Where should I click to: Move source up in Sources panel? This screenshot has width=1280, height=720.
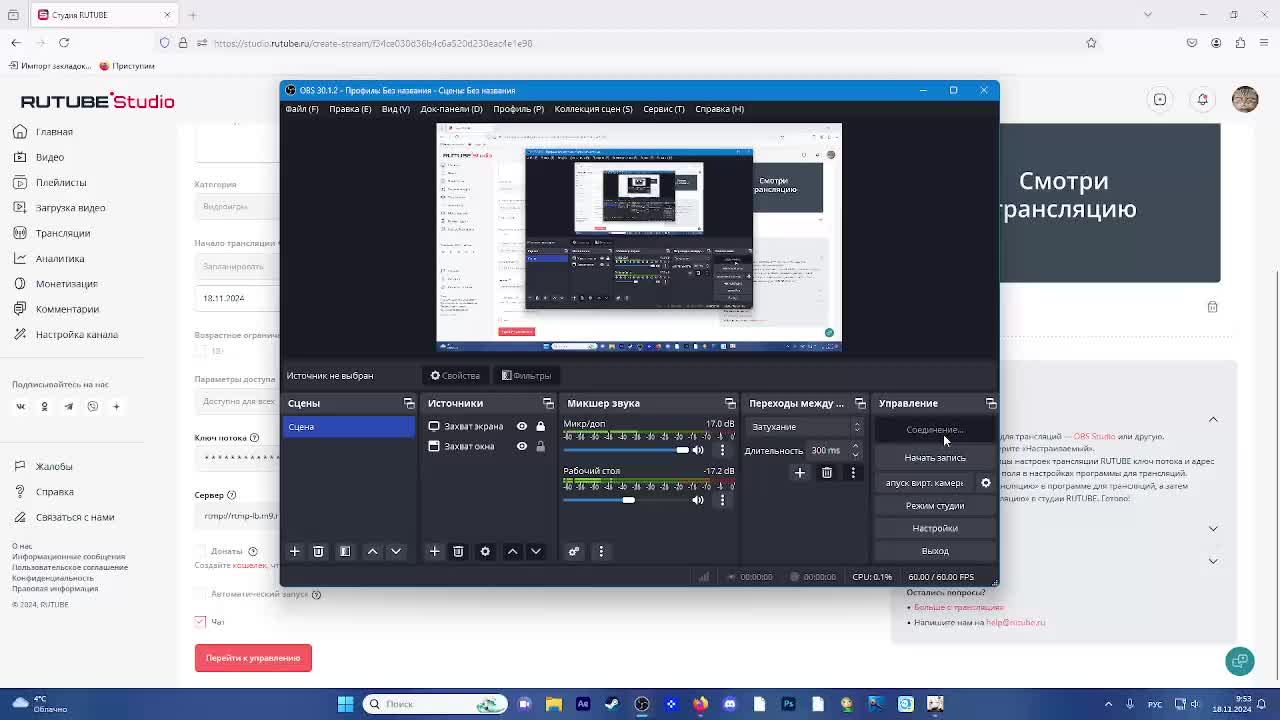coord(512,551)
